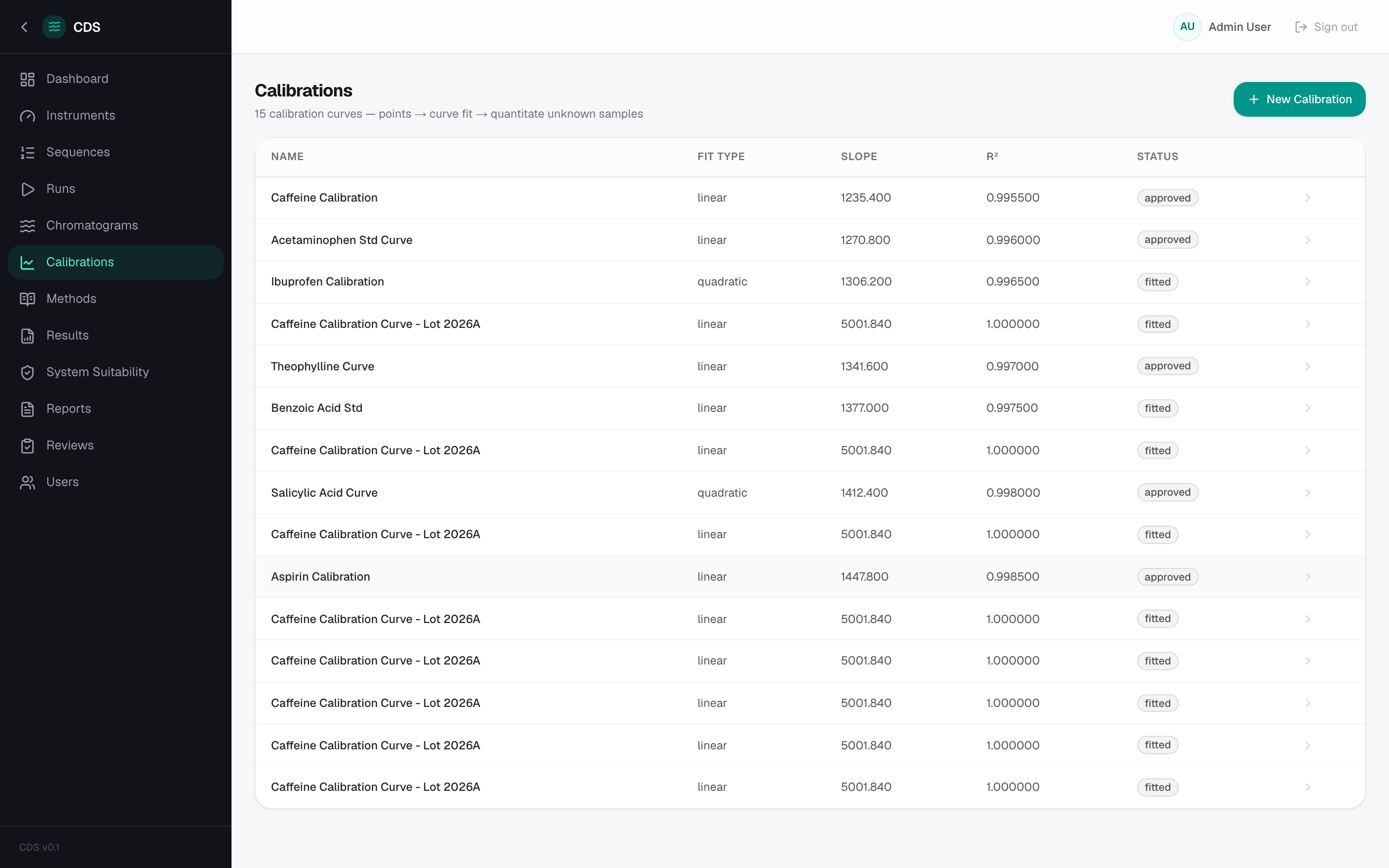The image size is (1389, 868).
Task: Create a New Calibration
Action: coord(1299,99)
